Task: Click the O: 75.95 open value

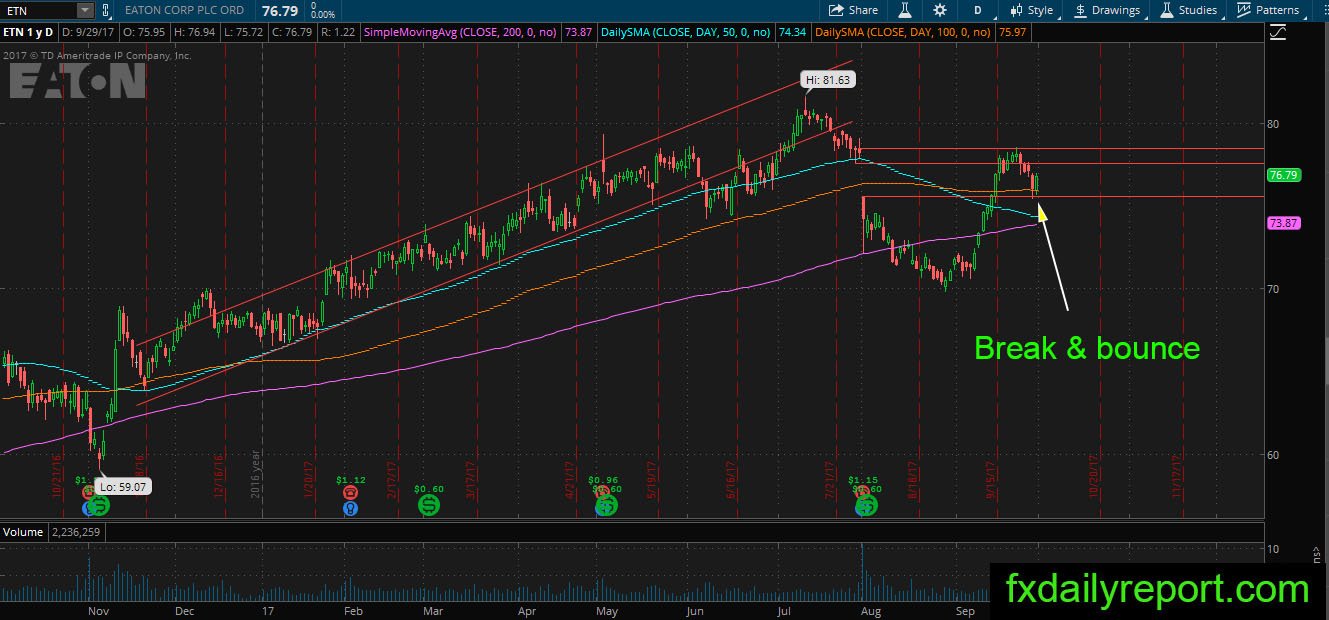Action: tap(144, 33)
